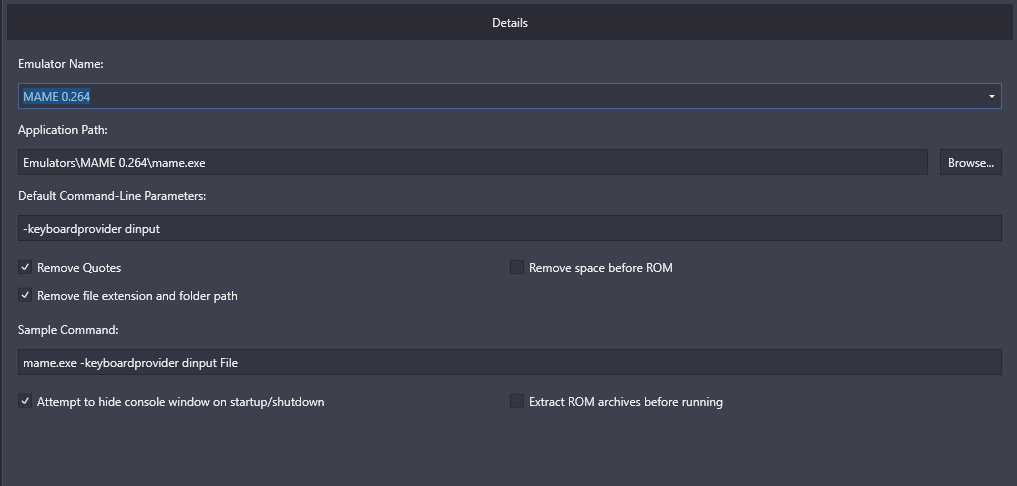Screen dimensions: 1017x486
Task: Click the Remove Quotes label text
Action: pos(79,268)
